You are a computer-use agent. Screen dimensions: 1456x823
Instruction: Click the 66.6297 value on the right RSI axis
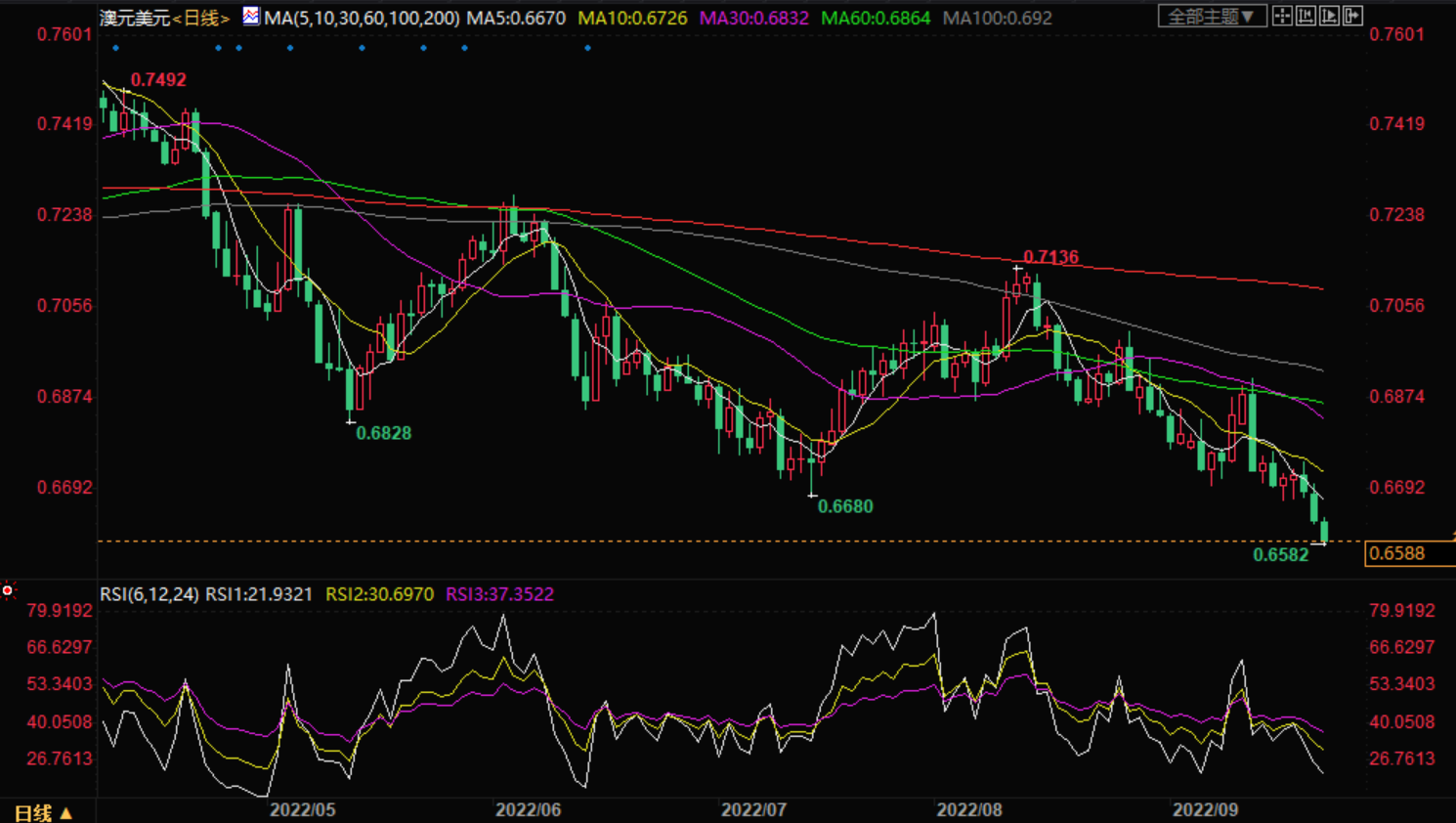[x=1402, y=647]
